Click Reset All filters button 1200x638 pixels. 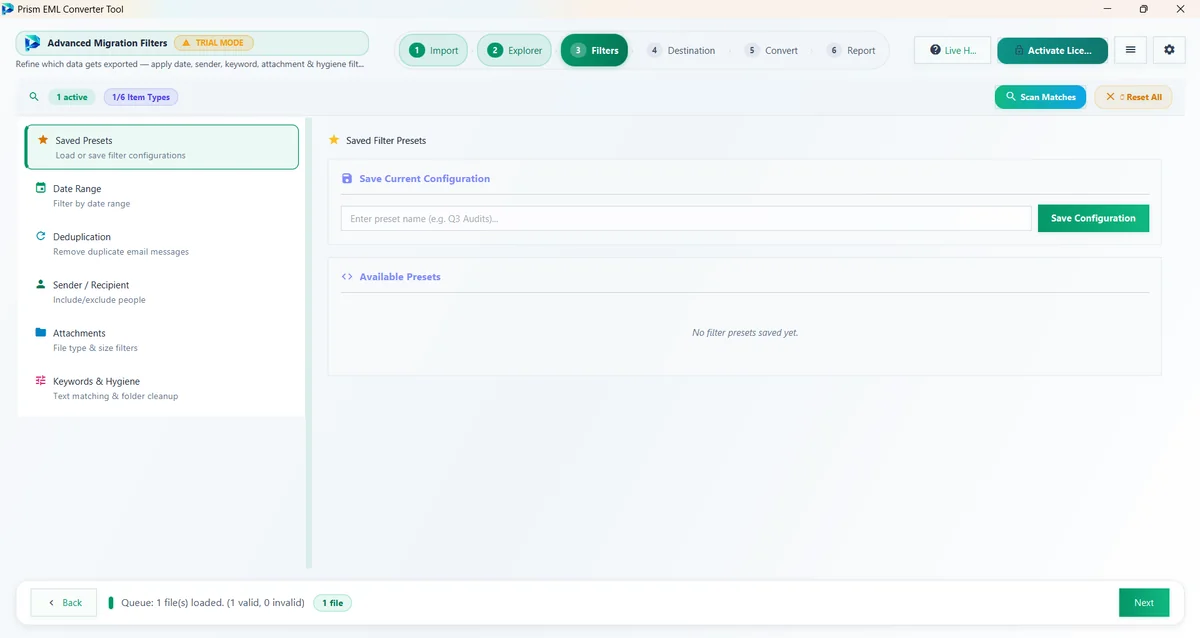[x=1133, y=97]
